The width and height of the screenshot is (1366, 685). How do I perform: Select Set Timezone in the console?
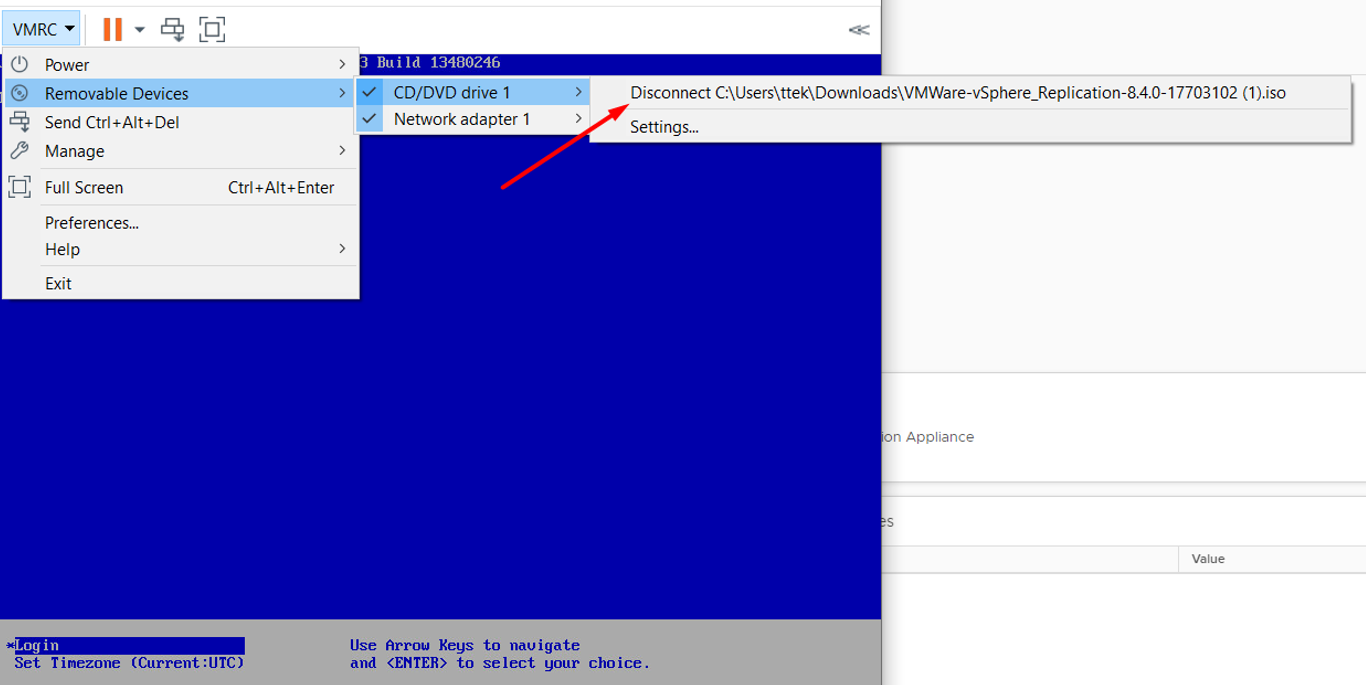(x=128, y=663)
